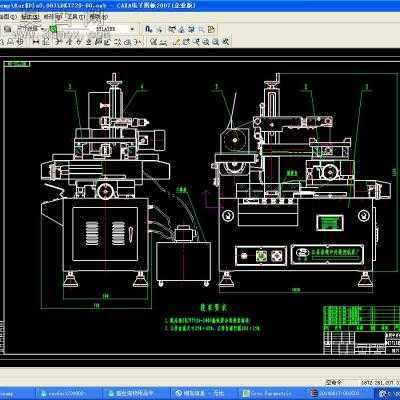
Task: Click the yellow pencil edit icon
Action: click(x=177, y=42)
